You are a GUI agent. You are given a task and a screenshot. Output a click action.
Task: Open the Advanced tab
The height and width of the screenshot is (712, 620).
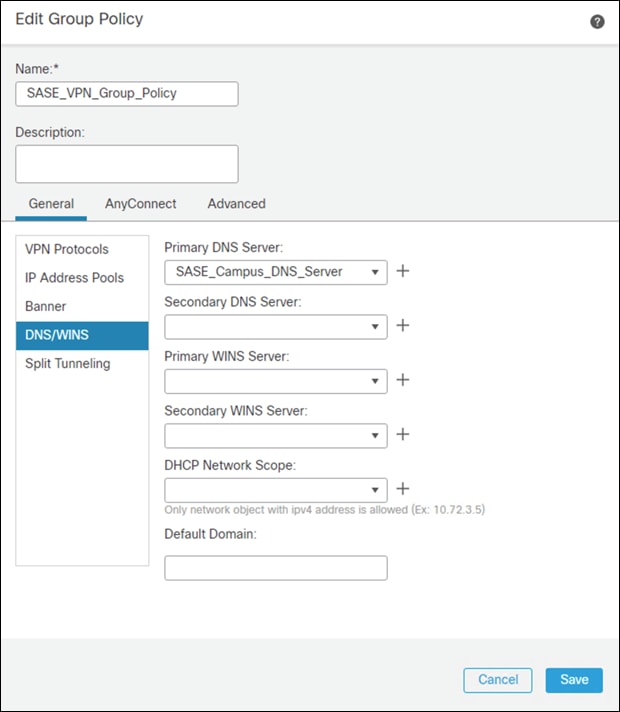(x=236, y=204)
